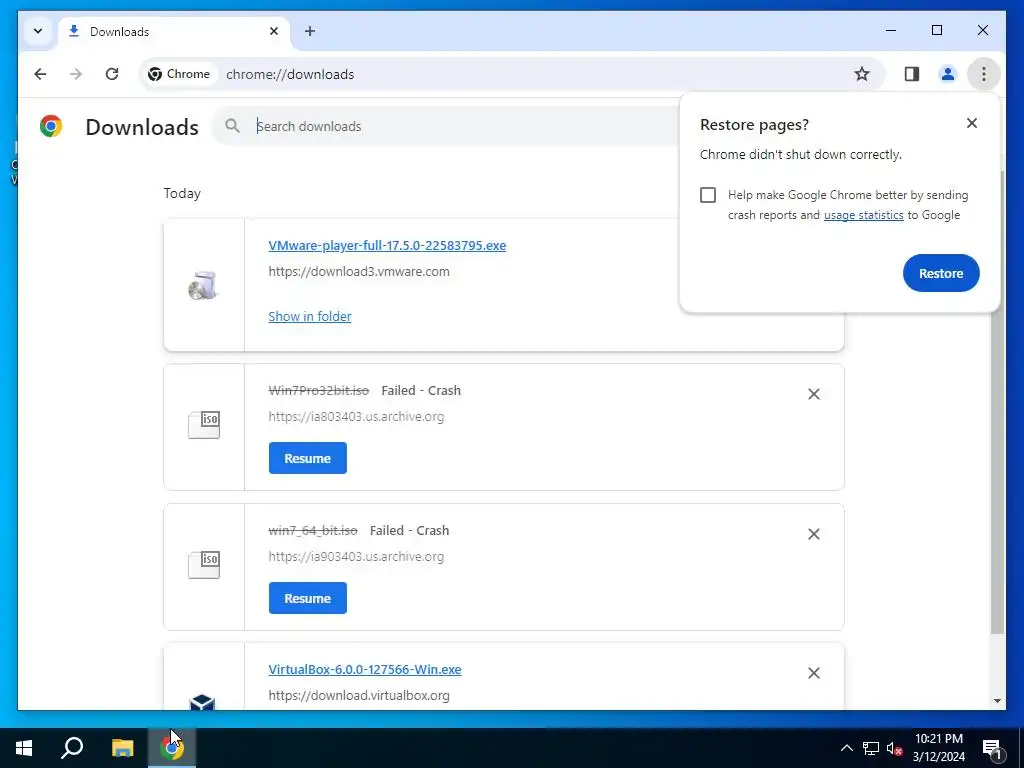This screenshot has height=768, width=1024.
Task: Bookmark this tab with the star icon
Action: click(x=862, y=74)
